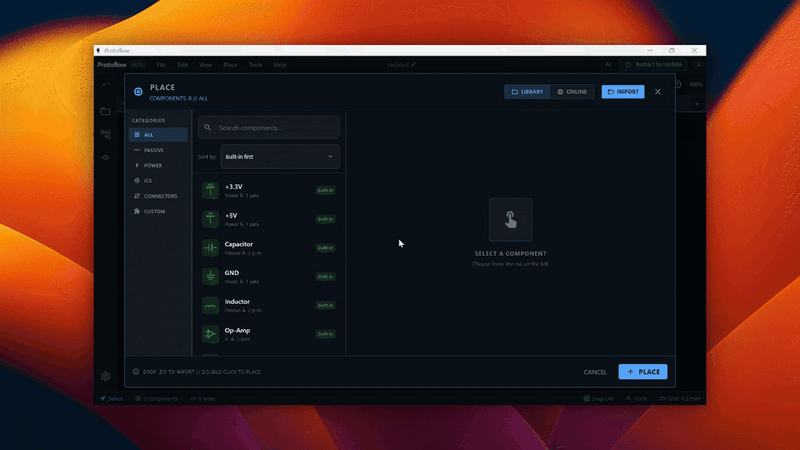Screen dimensions: 800x450
Task: Click Restart to Update button
Action: 654,65
